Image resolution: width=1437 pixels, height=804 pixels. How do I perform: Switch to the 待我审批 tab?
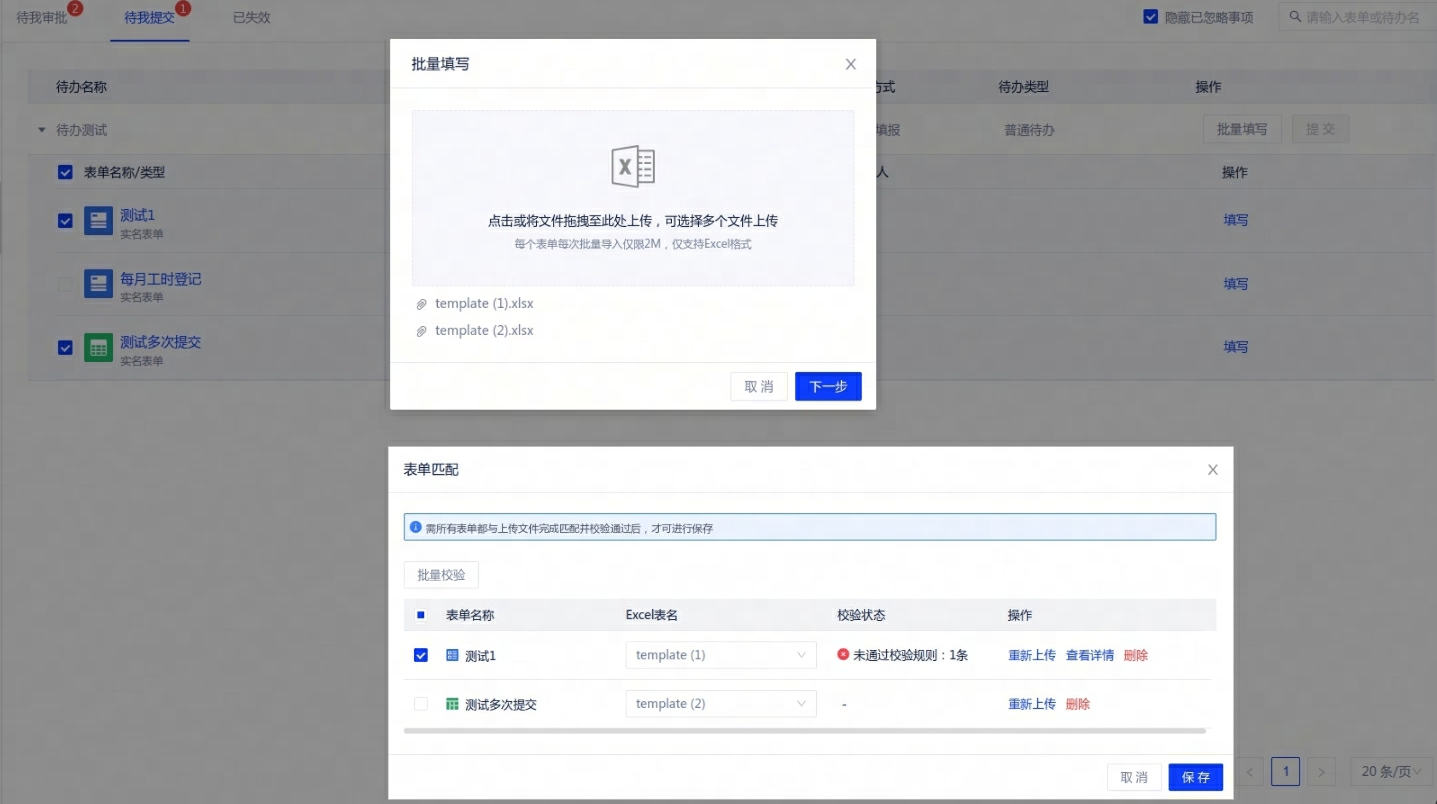(x=42, y=18)
